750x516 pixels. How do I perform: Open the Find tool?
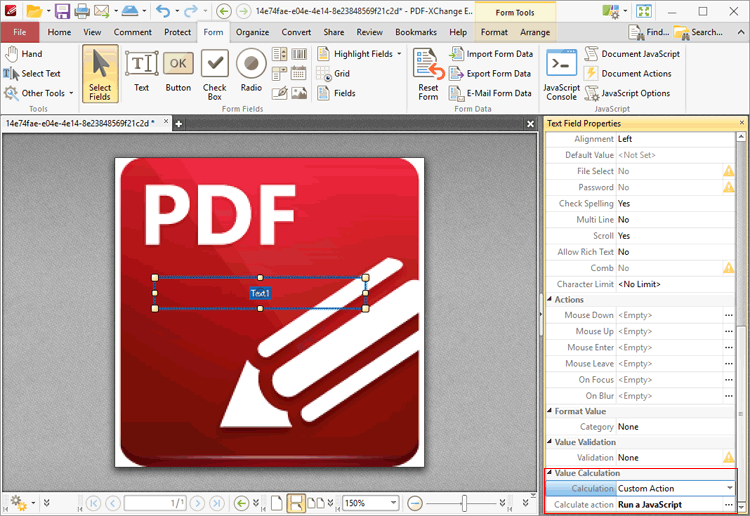[649, 32]
